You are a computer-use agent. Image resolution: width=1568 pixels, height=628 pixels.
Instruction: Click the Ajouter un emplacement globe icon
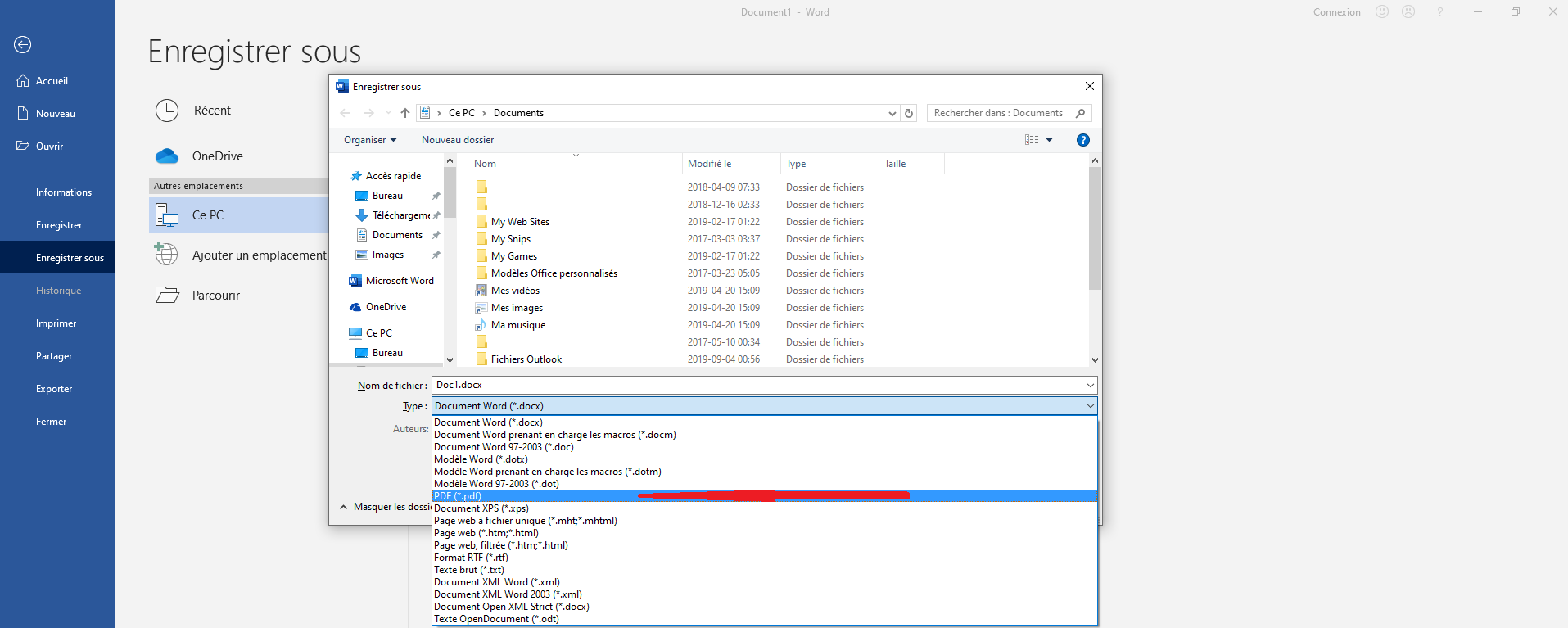[x=166, y=254]
